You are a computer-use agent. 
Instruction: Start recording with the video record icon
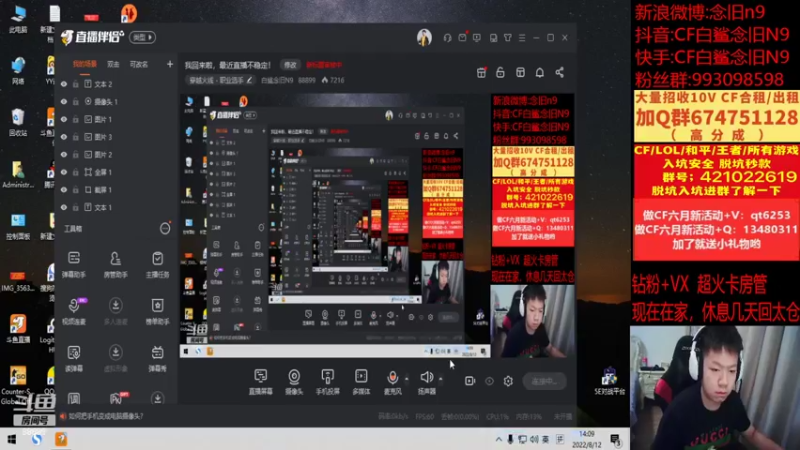pyautogui.click(x=470, y=381)
